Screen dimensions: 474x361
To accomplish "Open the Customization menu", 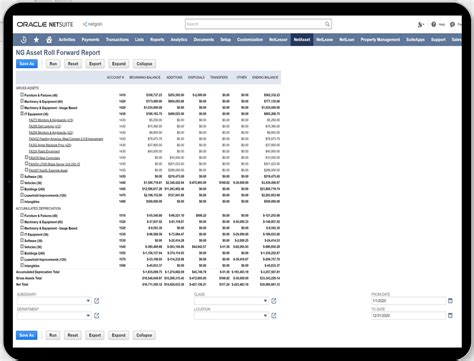I will 250,40.
